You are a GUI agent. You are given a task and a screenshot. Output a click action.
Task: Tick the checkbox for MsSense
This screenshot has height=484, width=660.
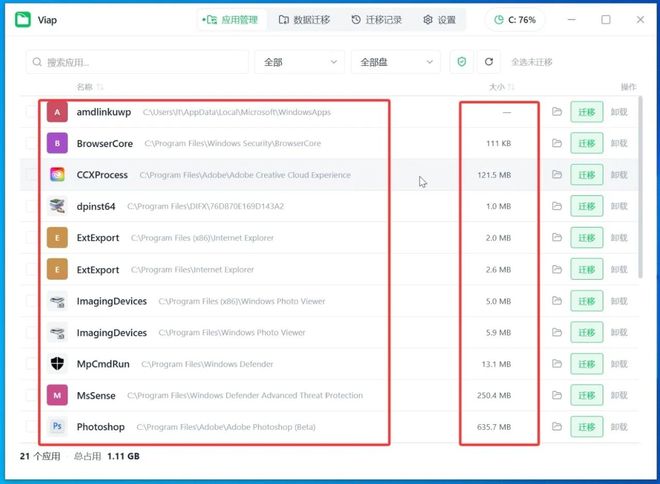coord(31,395)
